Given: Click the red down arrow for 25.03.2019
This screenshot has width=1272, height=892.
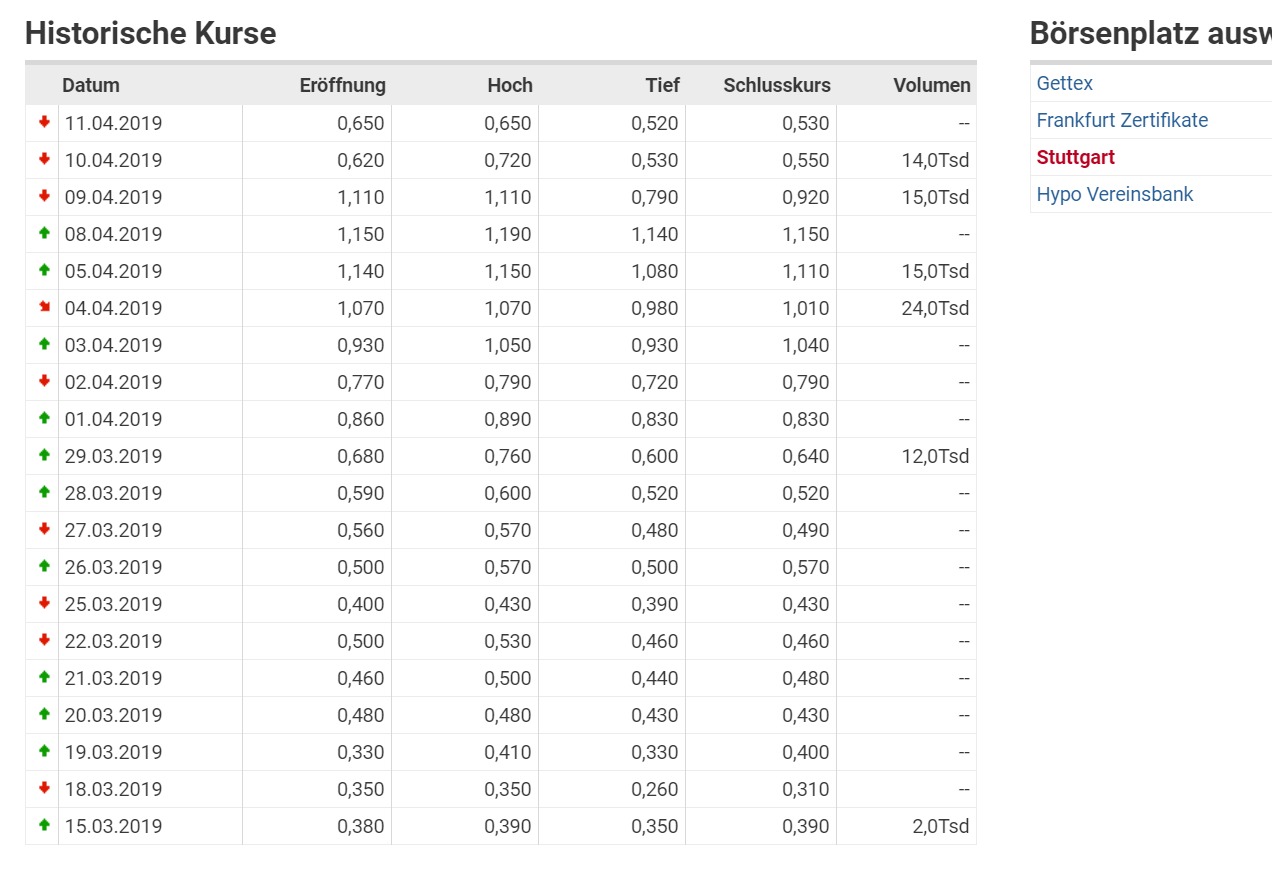Looking at the screenshot, I should point(44,603).
